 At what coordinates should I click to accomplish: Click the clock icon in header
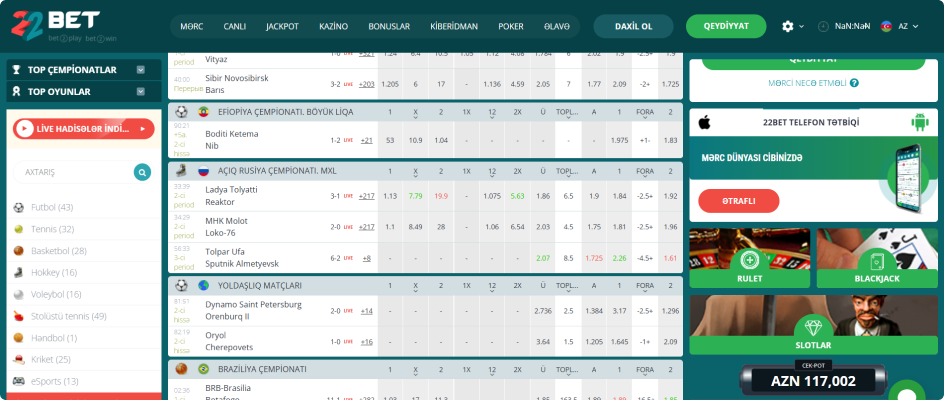coord(823,27)
